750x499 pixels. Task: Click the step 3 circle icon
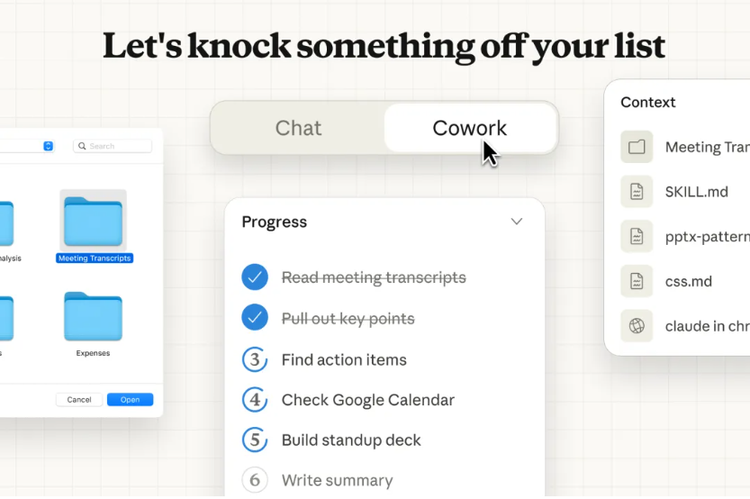(255, 360)
